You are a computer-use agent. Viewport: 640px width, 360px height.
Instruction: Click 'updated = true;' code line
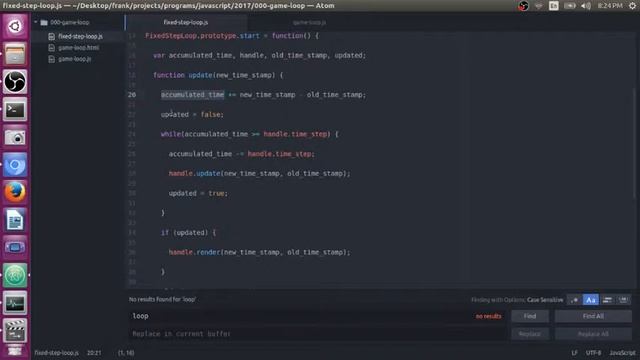click(x=198, y=193)
